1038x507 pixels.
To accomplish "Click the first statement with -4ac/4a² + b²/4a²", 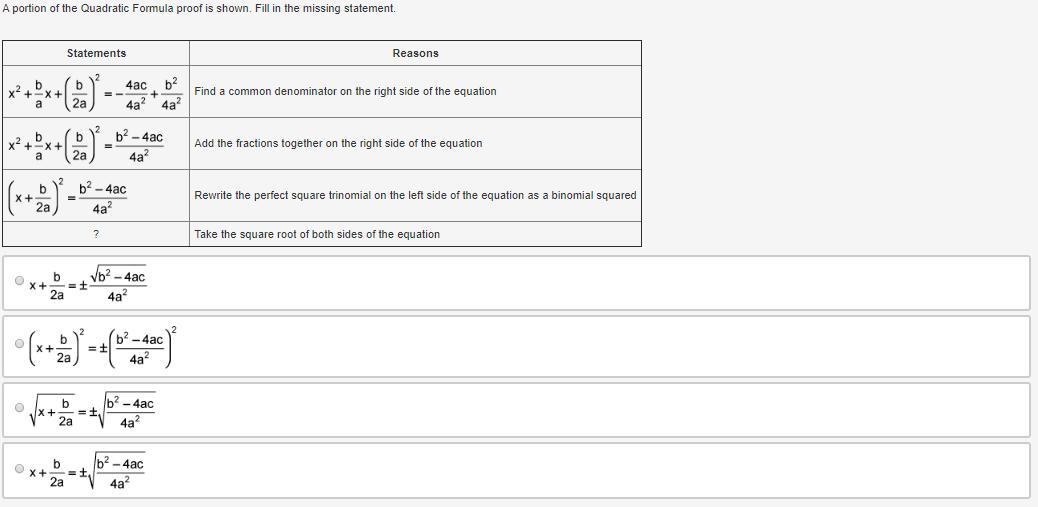I will (95, 93).
